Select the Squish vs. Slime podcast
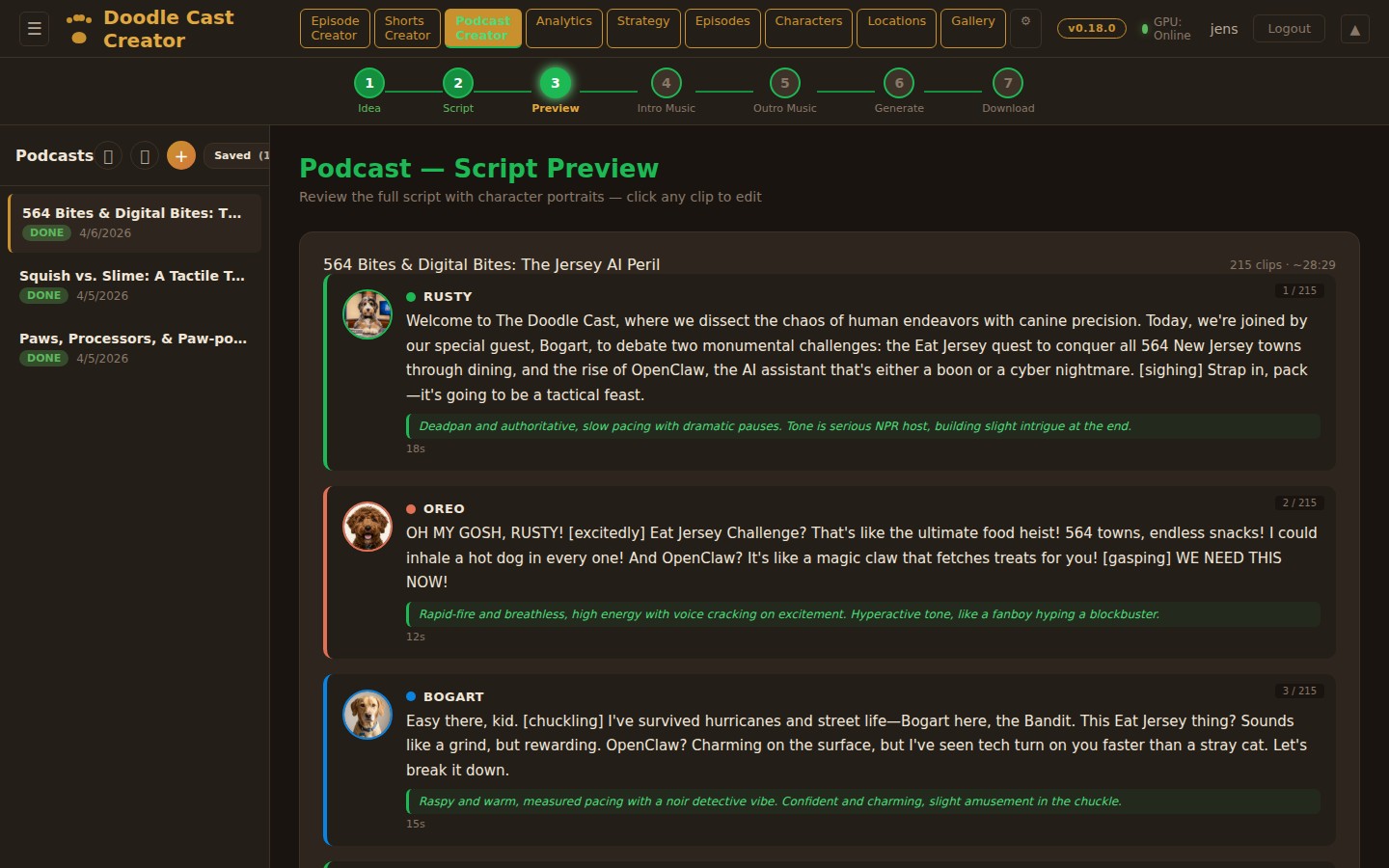The height and width of the screenshot is (868, 1389). pyautogui.click(x=133, y=285)
